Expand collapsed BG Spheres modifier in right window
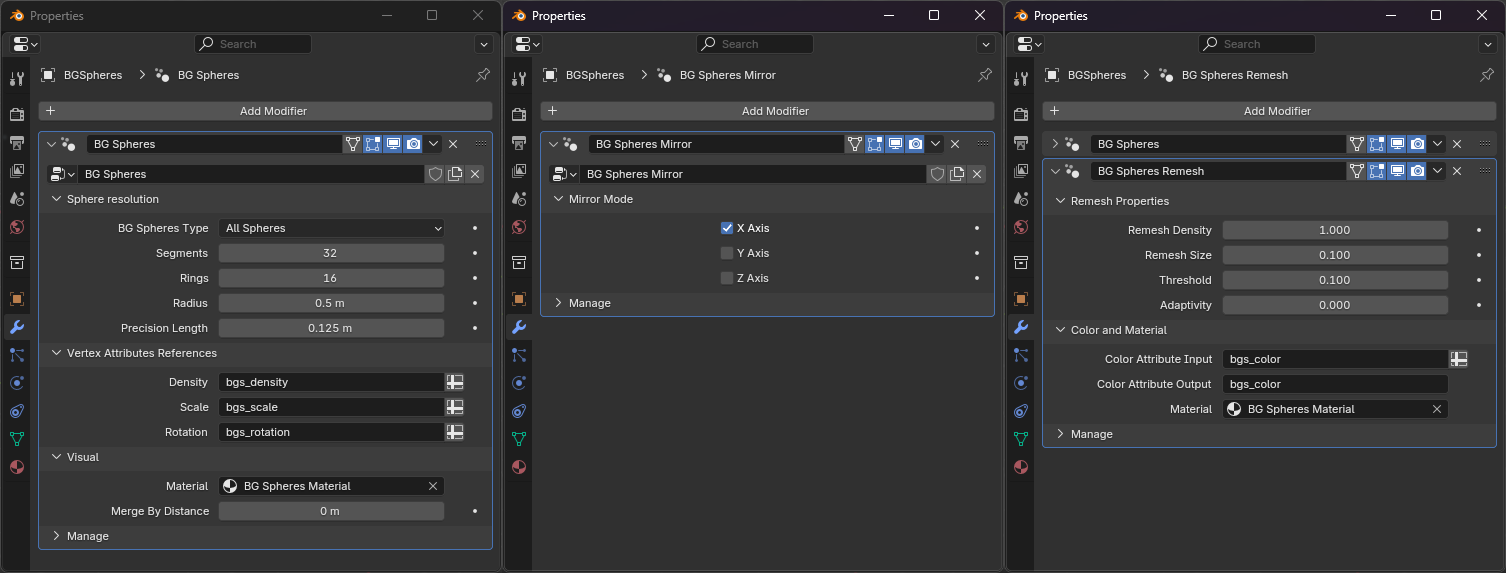 pos(1055,144)
